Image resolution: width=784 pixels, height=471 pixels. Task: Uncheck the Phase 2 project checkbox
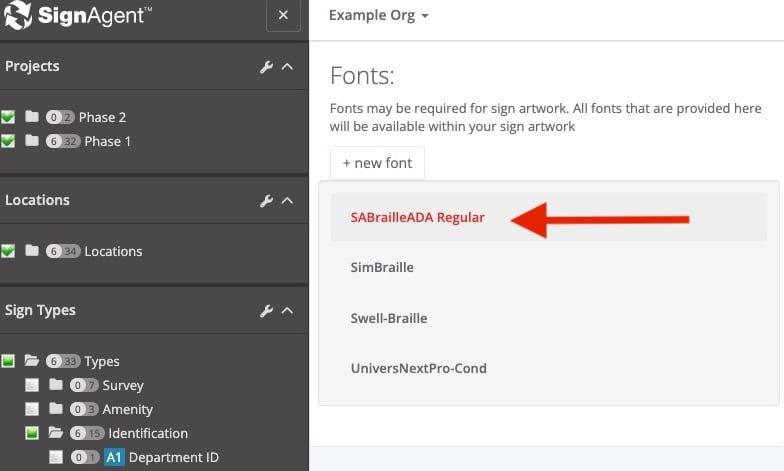pos(8,117)
